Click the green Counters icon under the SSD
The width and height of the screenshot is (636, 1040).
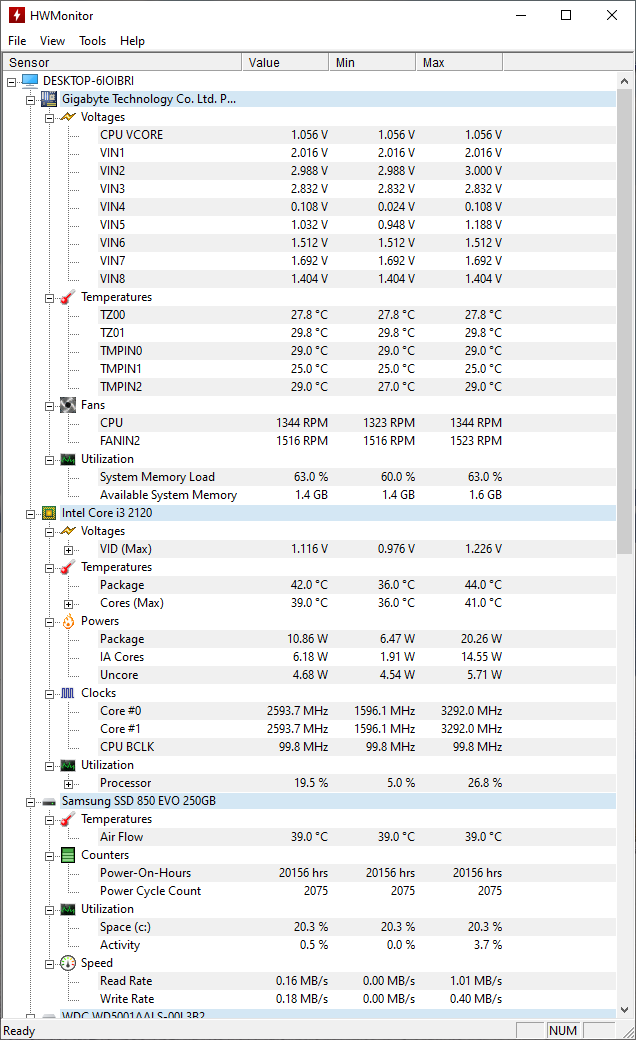[66, 855]
